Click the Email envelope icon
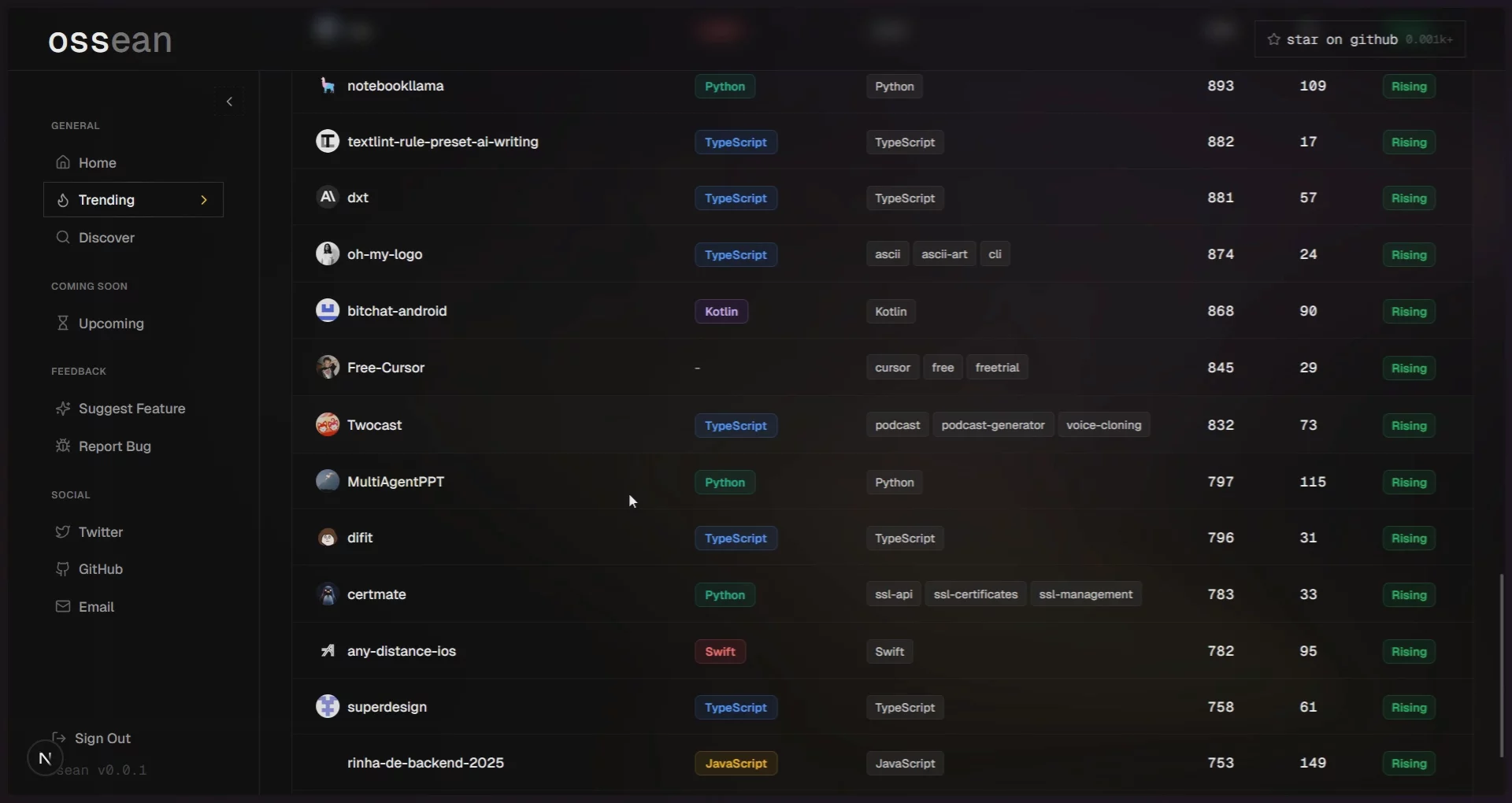 tap(63, 606)
